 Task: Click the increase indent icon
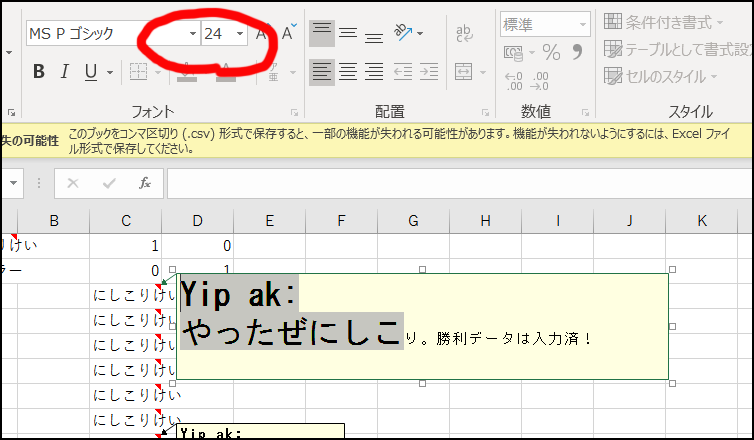pos(428,72)
